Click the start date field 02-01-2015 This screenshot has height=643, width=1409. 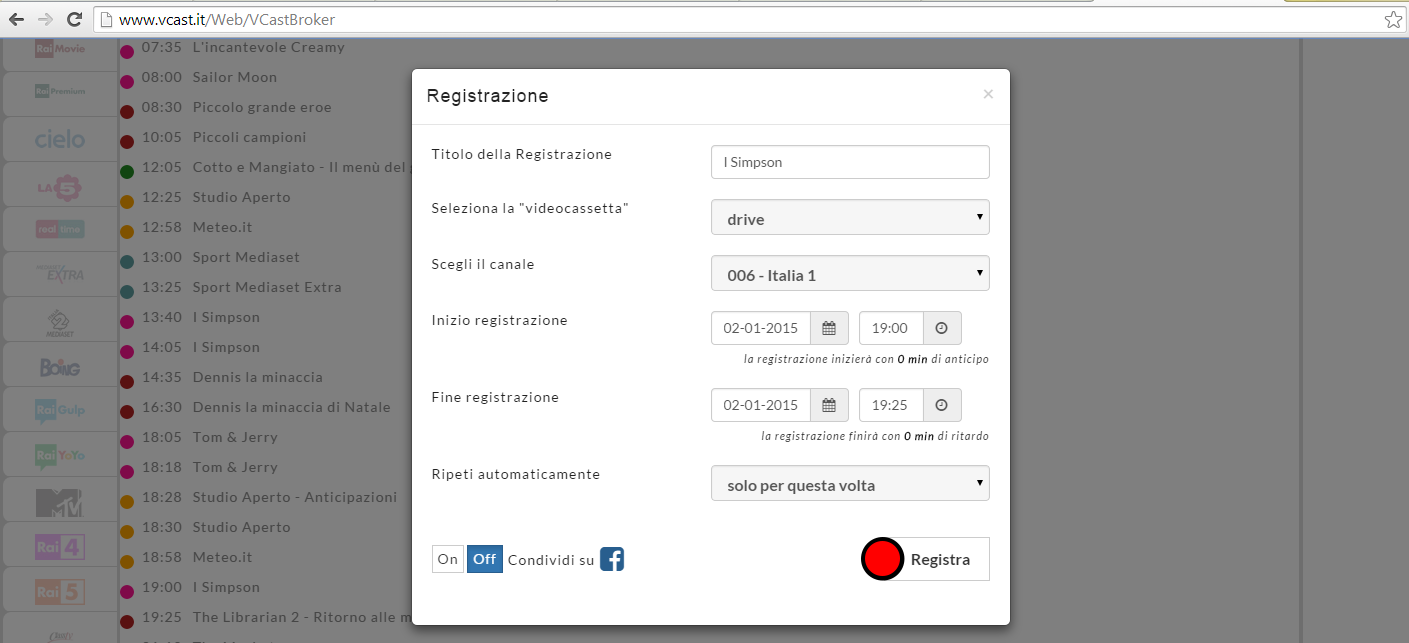tap(761, 328)
